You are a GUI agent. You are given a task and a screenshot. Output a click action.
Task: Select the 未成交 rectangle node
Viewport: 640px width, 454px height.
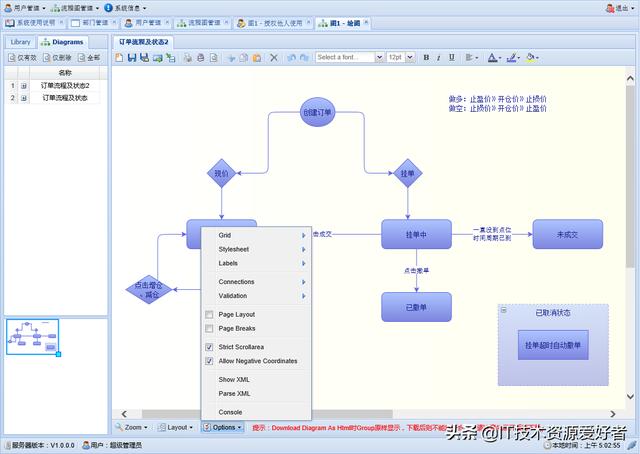(567, 234)
